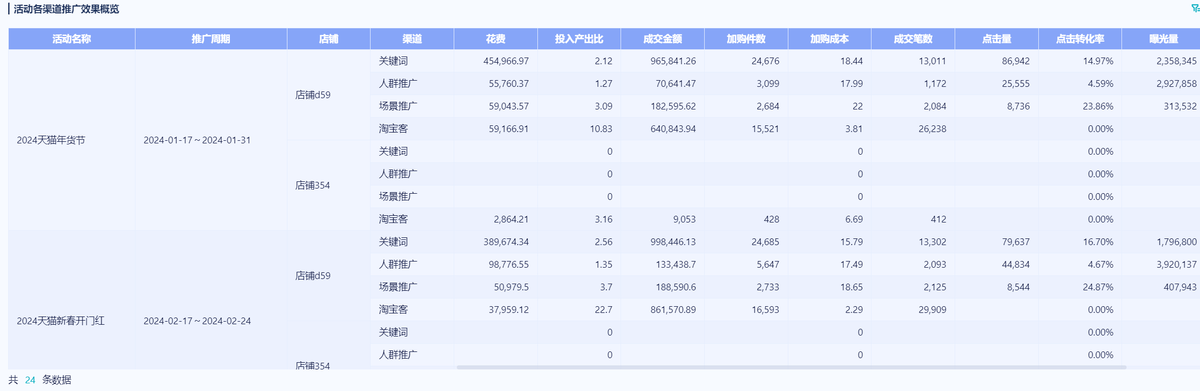Click the spend value 389,674.34
This screenshot has width=1200, height=391.
point(506,242)
